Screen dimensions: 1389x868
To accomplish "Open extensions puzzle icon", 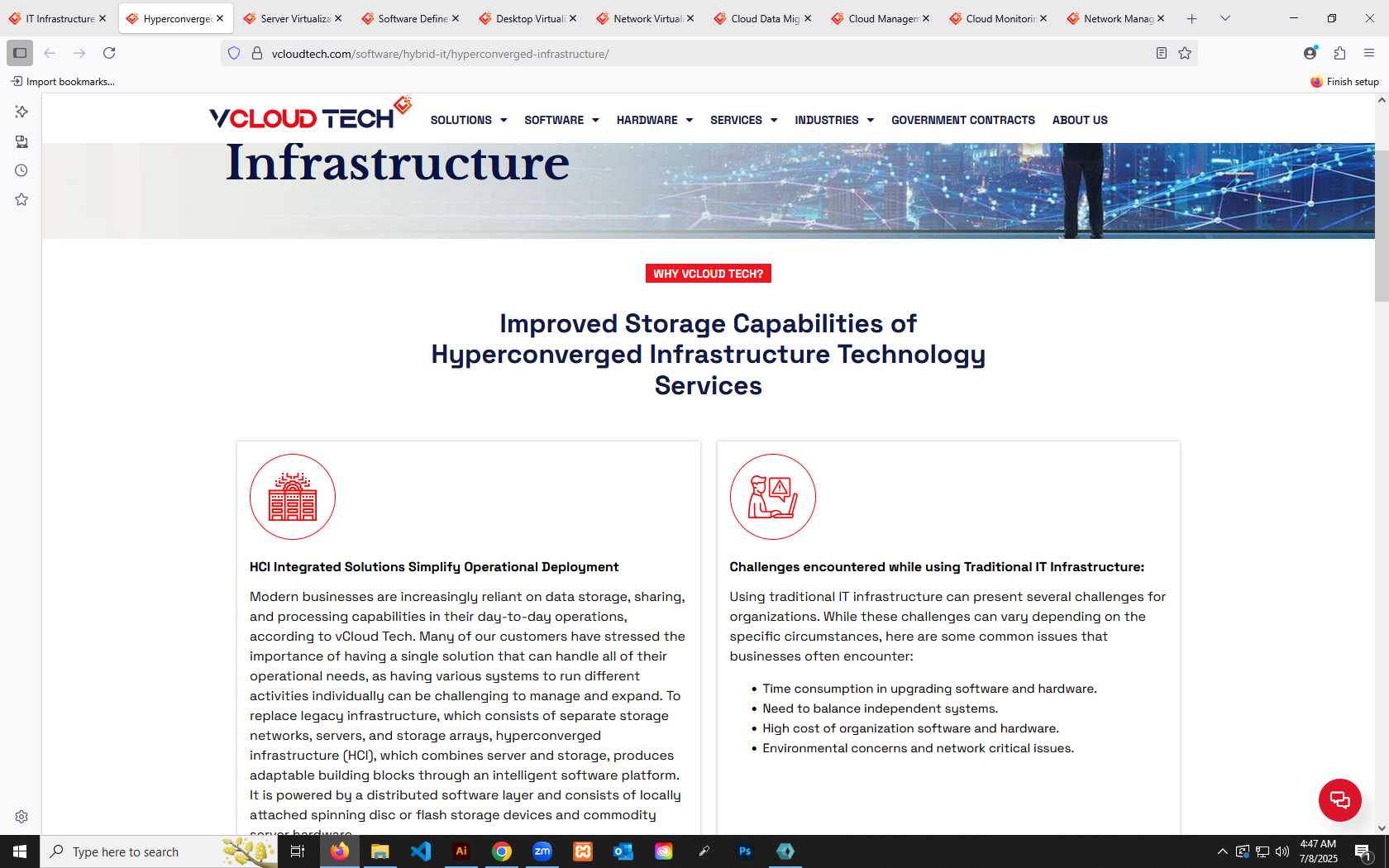I will (x=1340, y=53).
